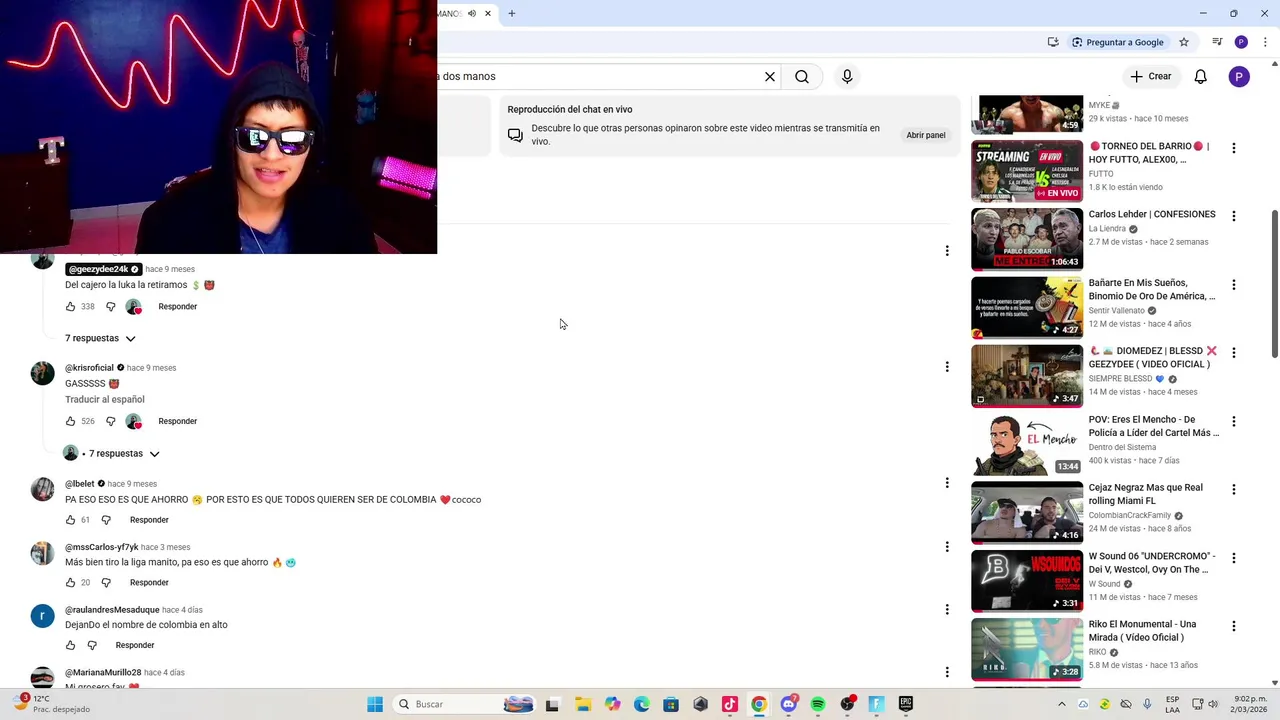
Task: Open Spotify from the taskbar
Action: click(x=818, y=704)
